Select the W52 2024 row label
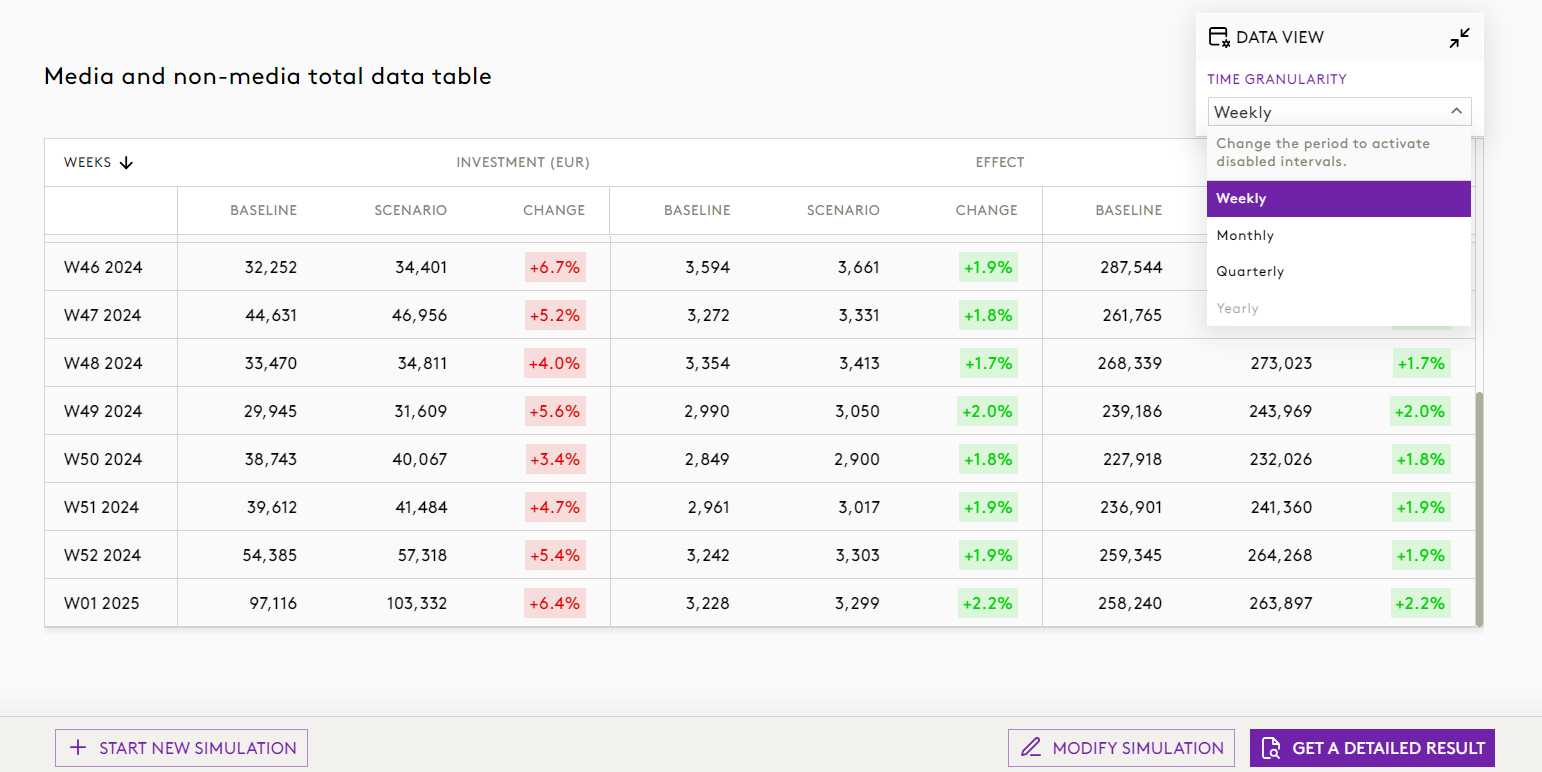Screen dimensions: 1542x772 (103, 556)
